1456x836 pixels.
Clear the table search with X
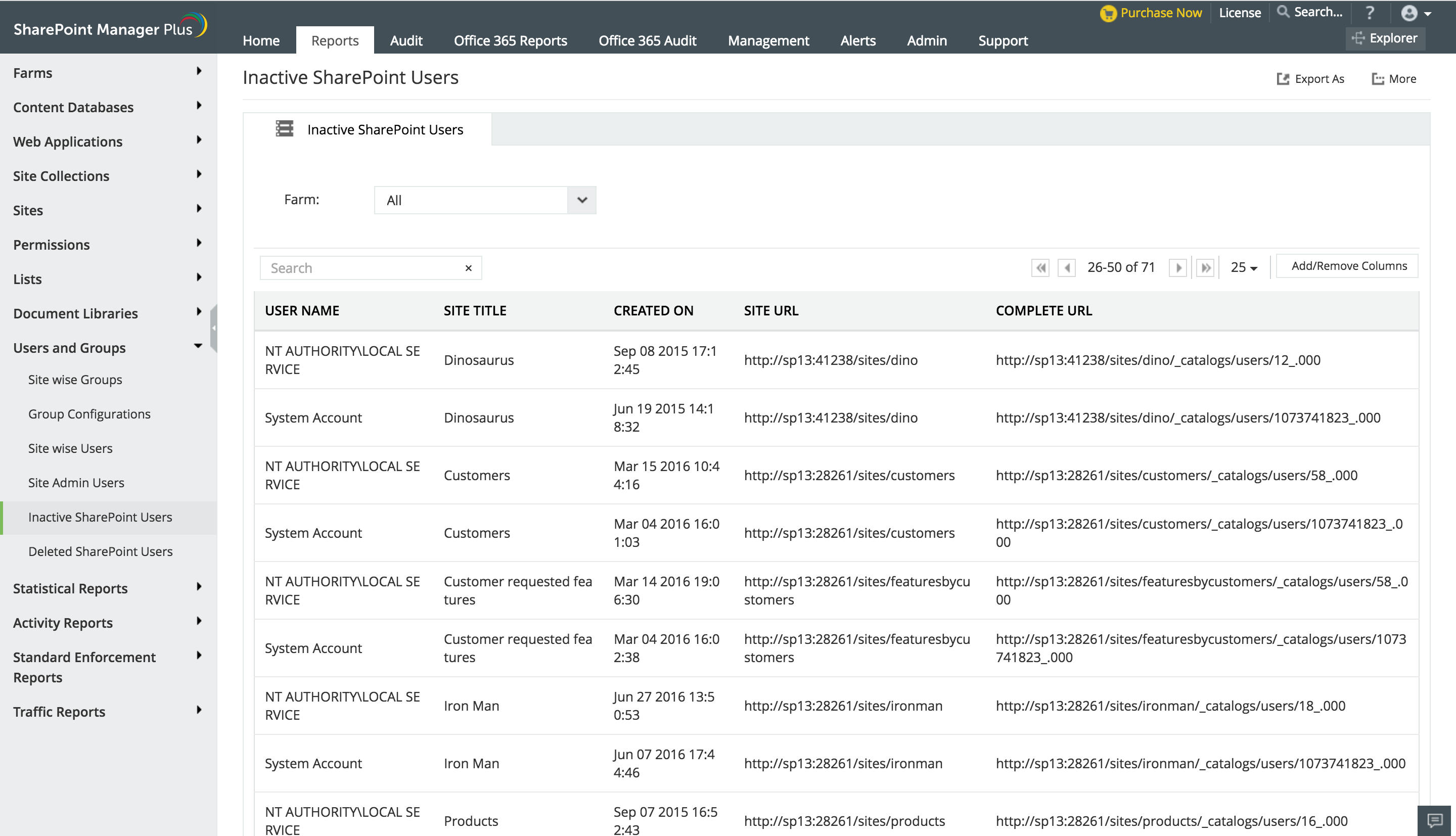pyautogui.click(x=469, y=268)
